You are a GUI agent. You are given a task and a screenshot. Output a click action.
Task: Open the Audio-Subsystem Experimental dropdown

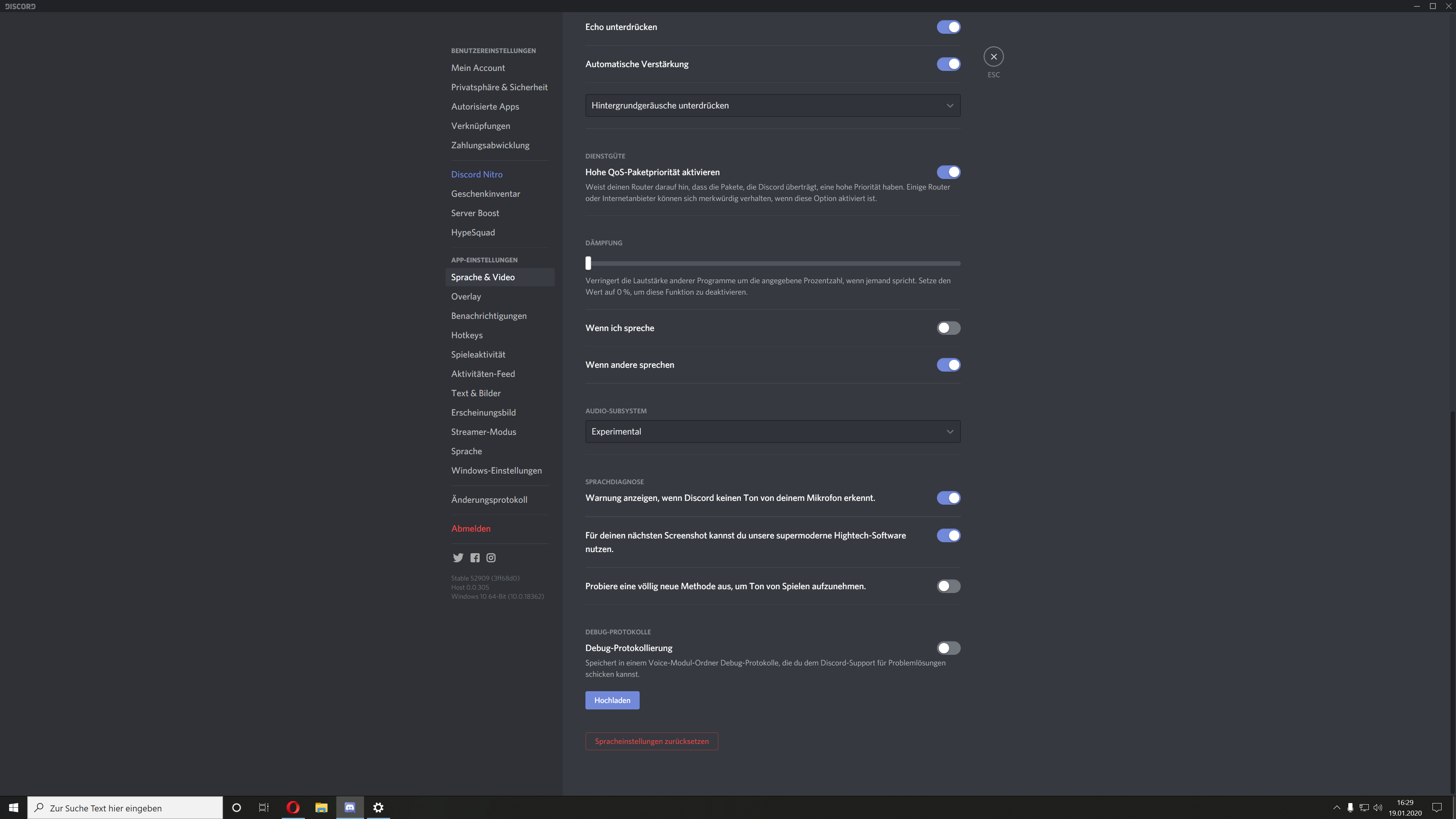click(x=772, y=431)
